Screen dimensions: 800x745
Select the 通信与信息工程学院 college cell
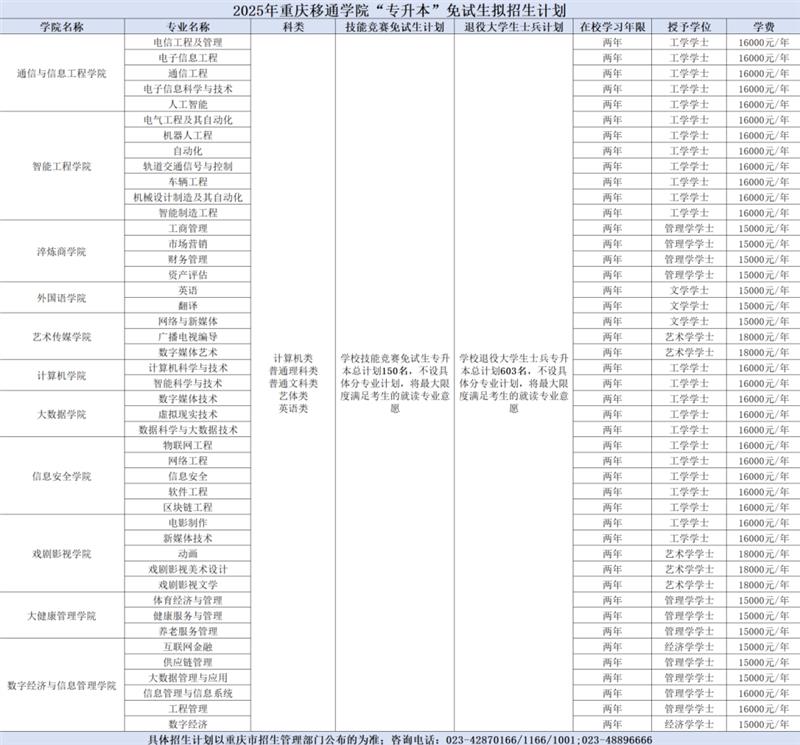(x=62, y=73)
